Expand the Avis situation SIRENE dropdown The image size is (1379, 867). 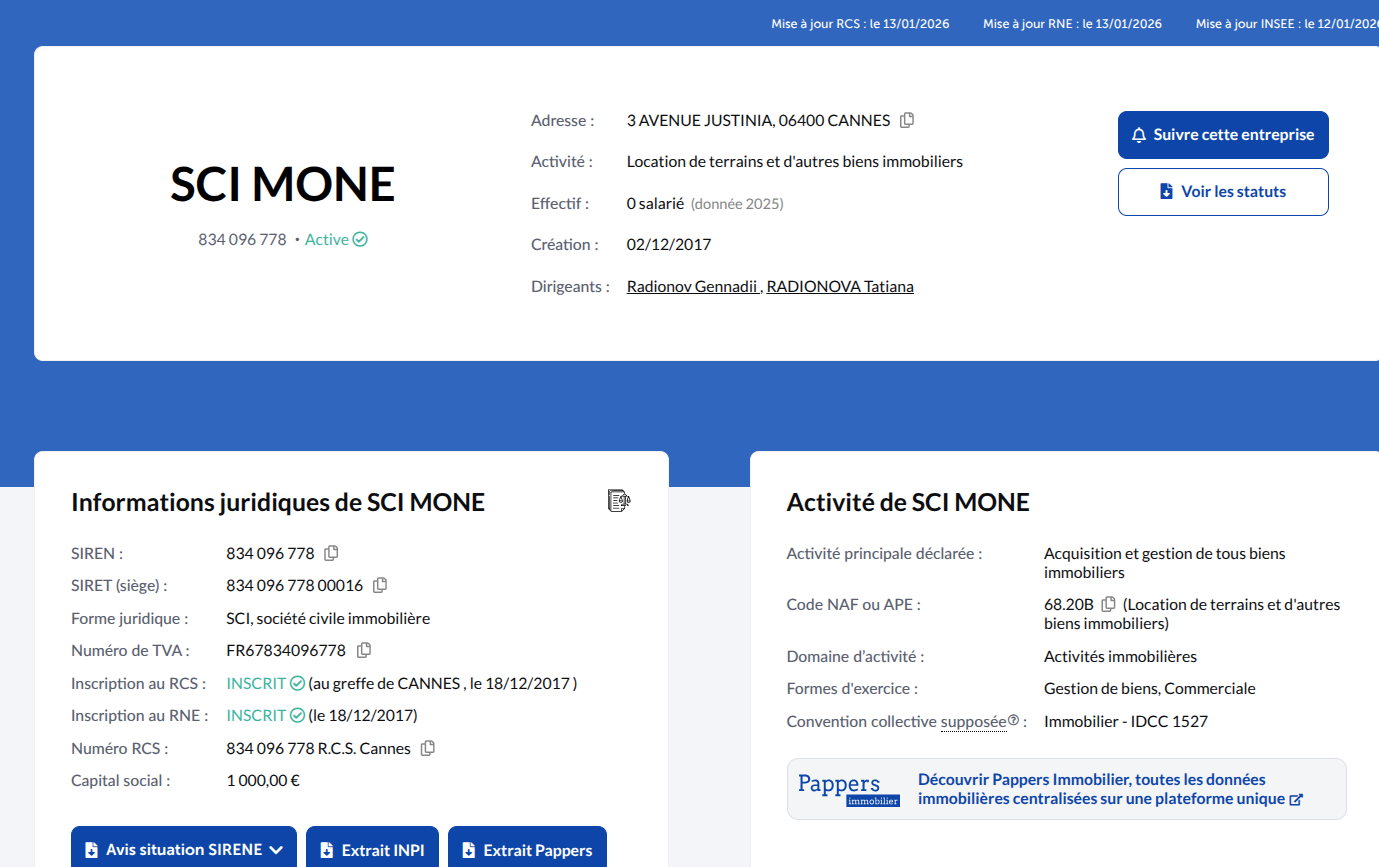click(184, 850)
